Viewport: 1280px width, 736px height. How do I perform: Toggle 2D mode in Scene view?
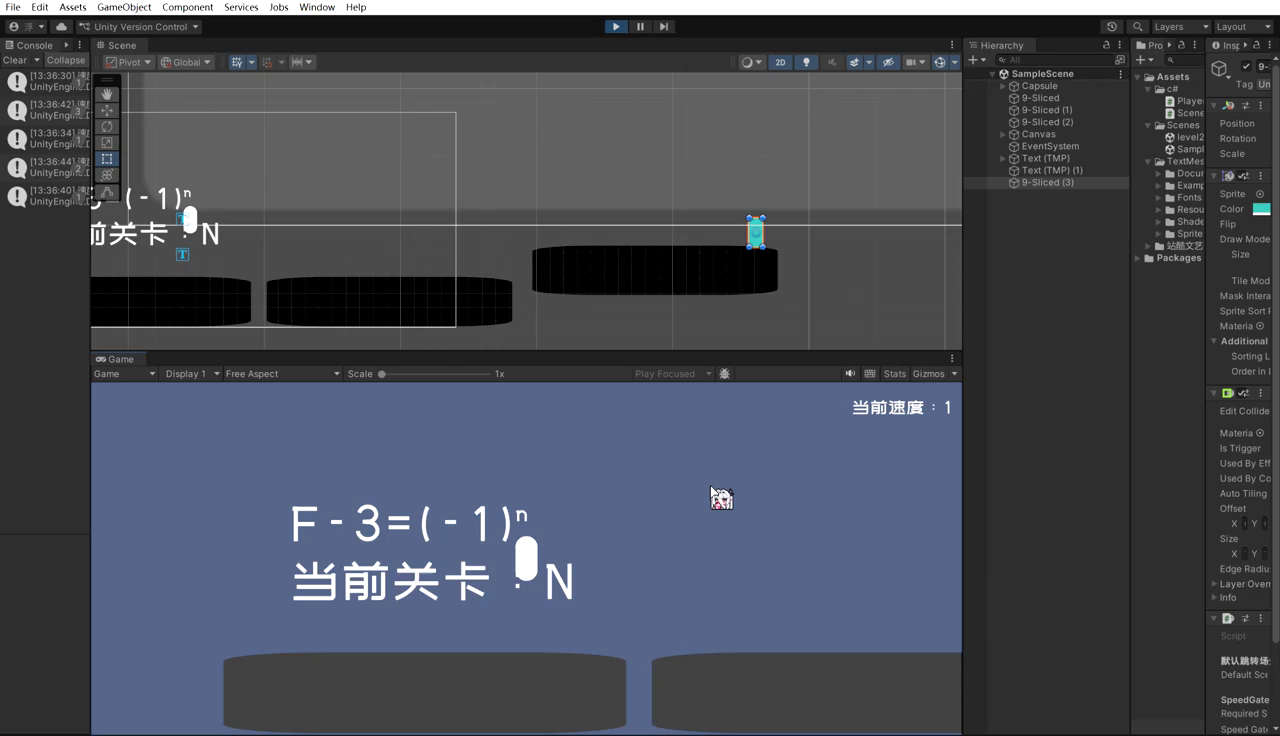[780, 62]
